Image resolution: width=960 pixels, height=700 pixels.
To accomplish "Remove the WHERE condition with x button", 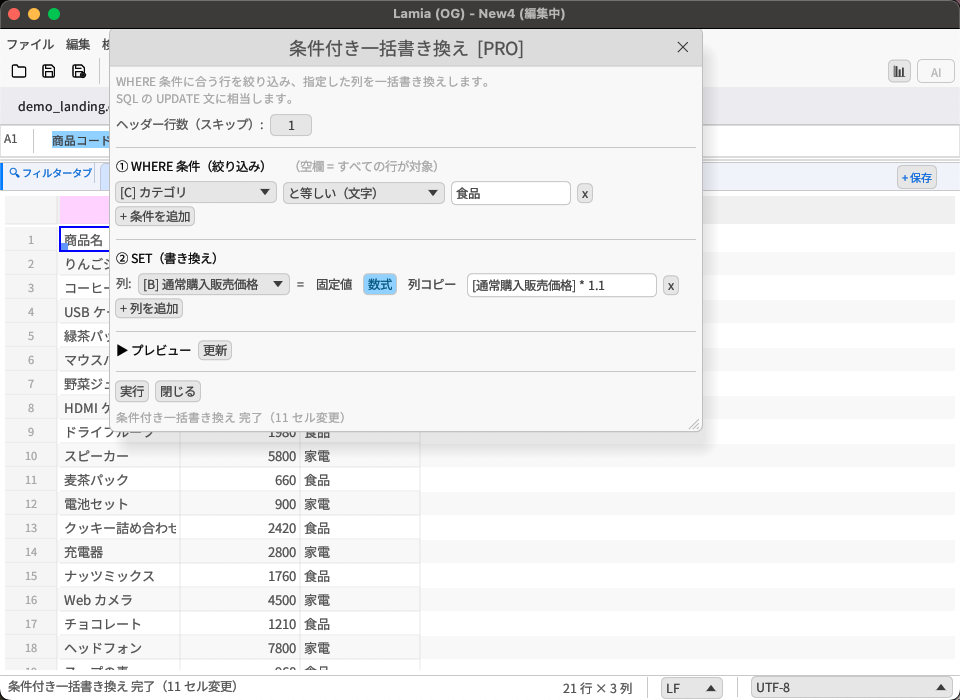I will (x=585, y=194).
